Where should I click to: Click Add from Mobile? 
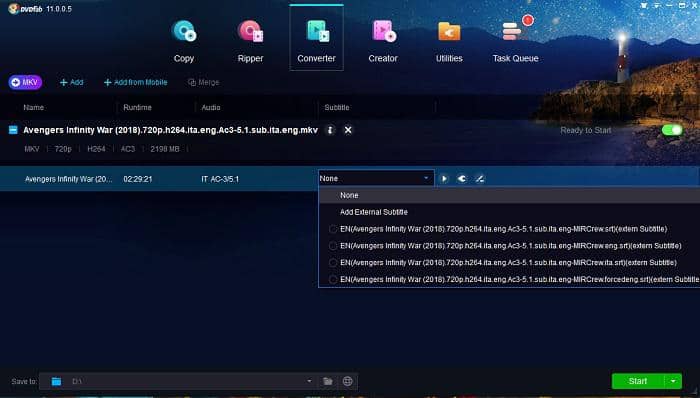click(x=135, y=82)
